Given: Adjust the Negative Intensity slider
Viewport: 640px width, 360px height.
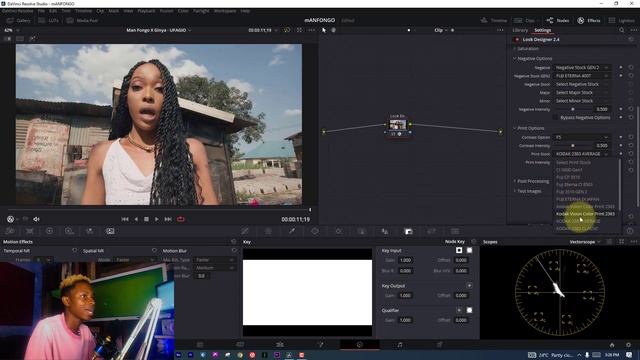Looking at the screenshot, I should 573,109.
